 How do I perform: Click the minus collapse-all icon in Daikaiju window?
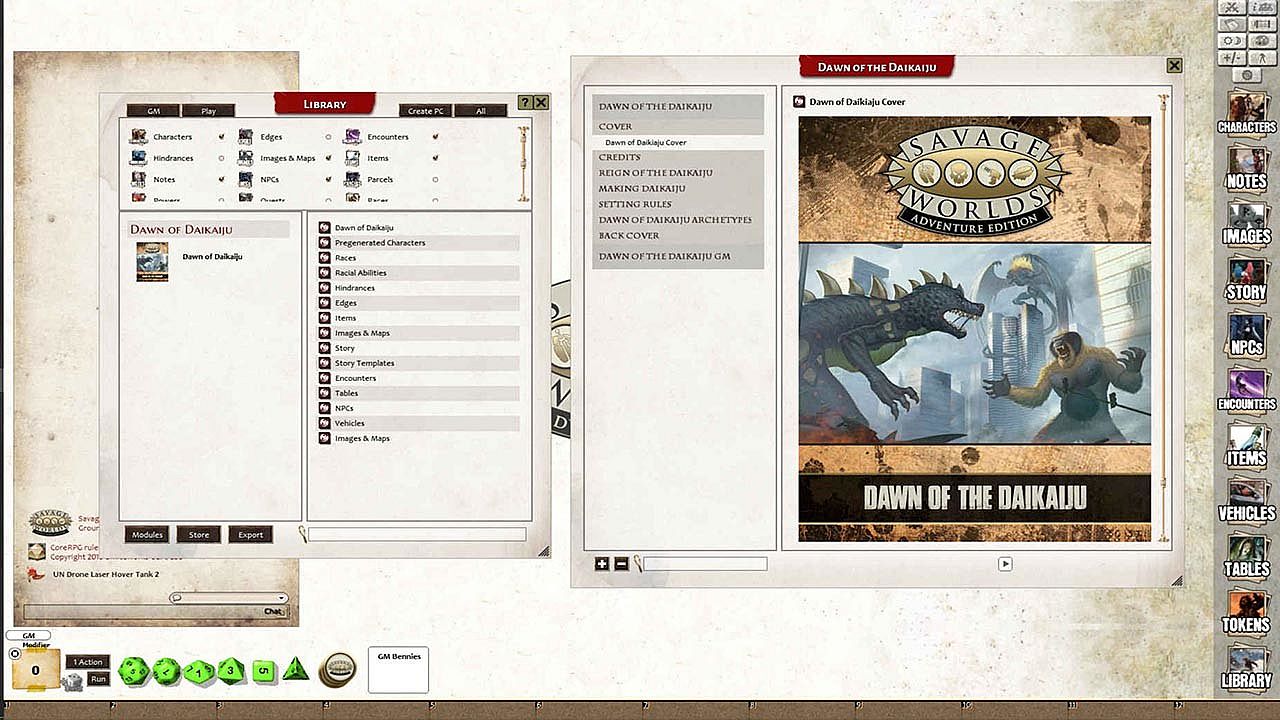pyautogui.click(x=621, y=564)
